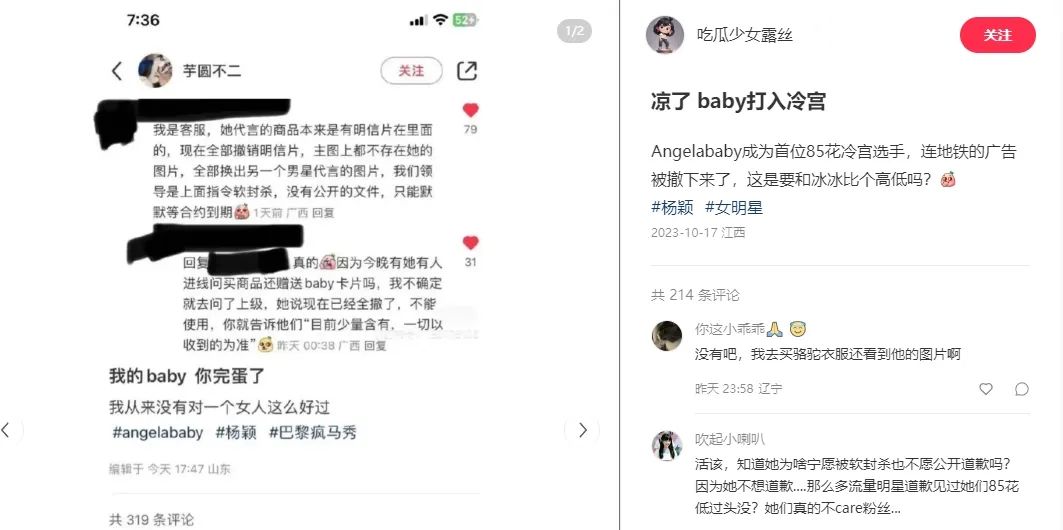Heart the 你这小乖乖 comment
This screenshot has height=530, width=1063.
coord(986,389)
